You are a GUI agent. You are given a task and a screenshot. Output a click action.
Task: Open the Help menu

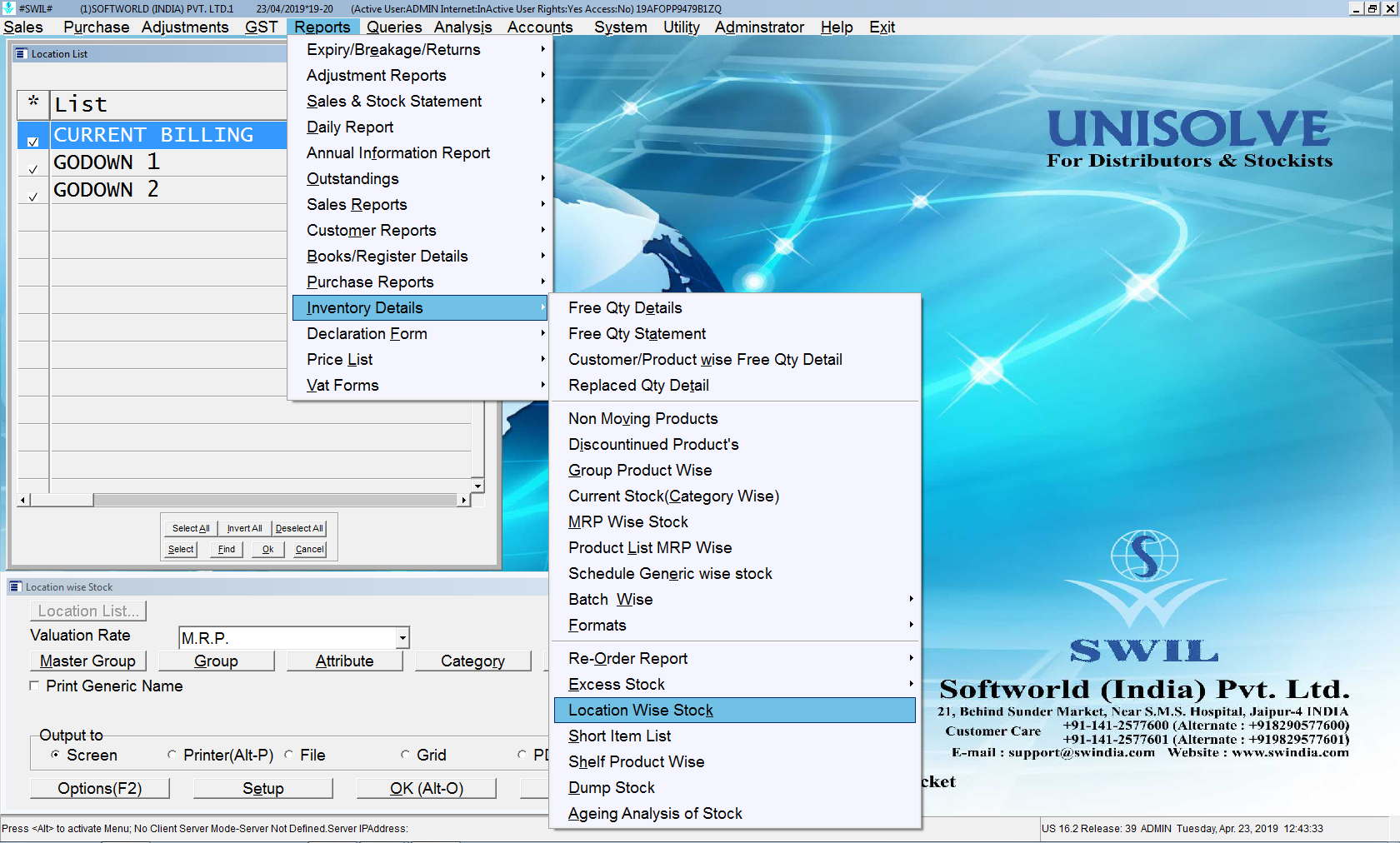tap(837, 27)
